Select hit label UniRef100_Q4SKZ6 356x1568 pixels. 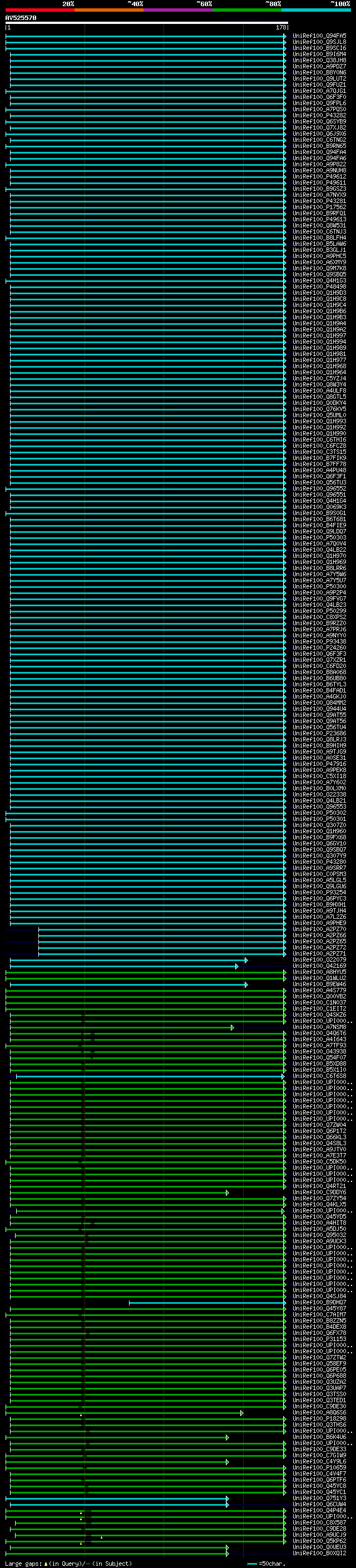click(319, 1015)
